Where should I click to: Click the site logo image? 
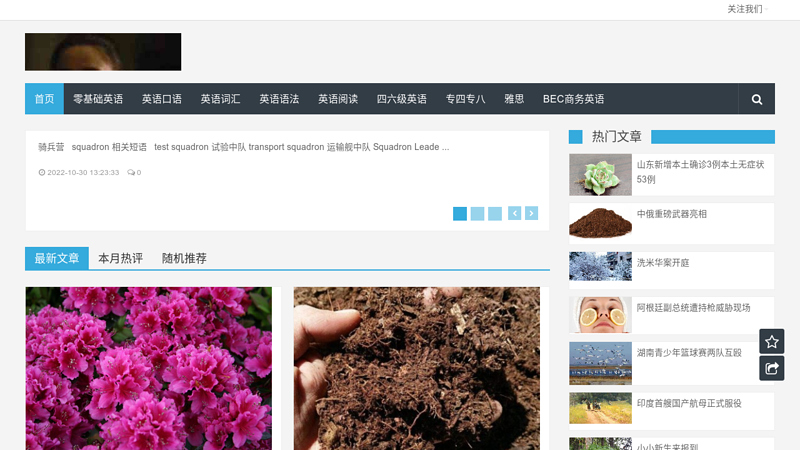tap(103, 52)
